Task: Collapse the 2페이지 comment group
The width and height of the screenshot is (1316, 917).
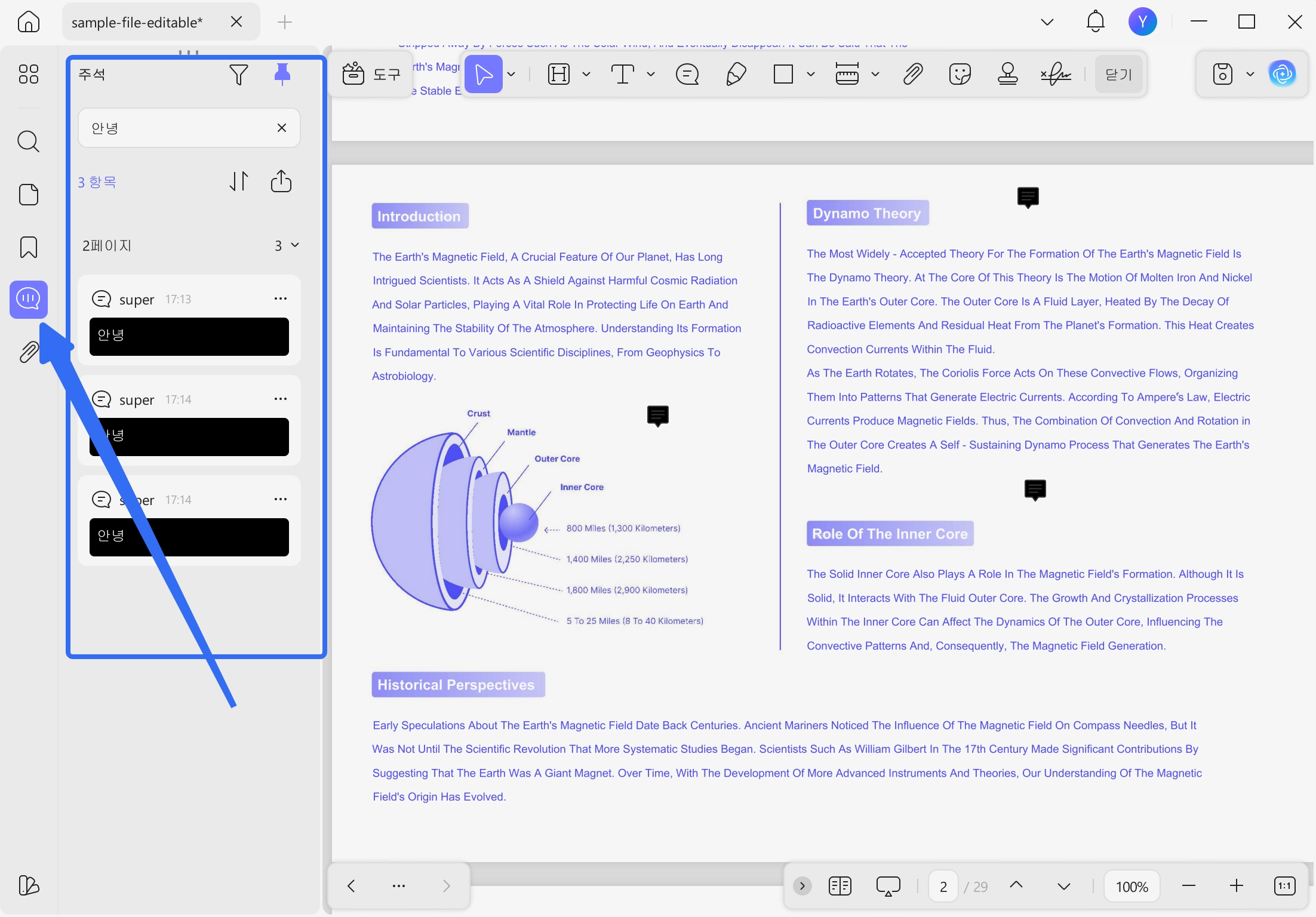Action: click(295, 245)
